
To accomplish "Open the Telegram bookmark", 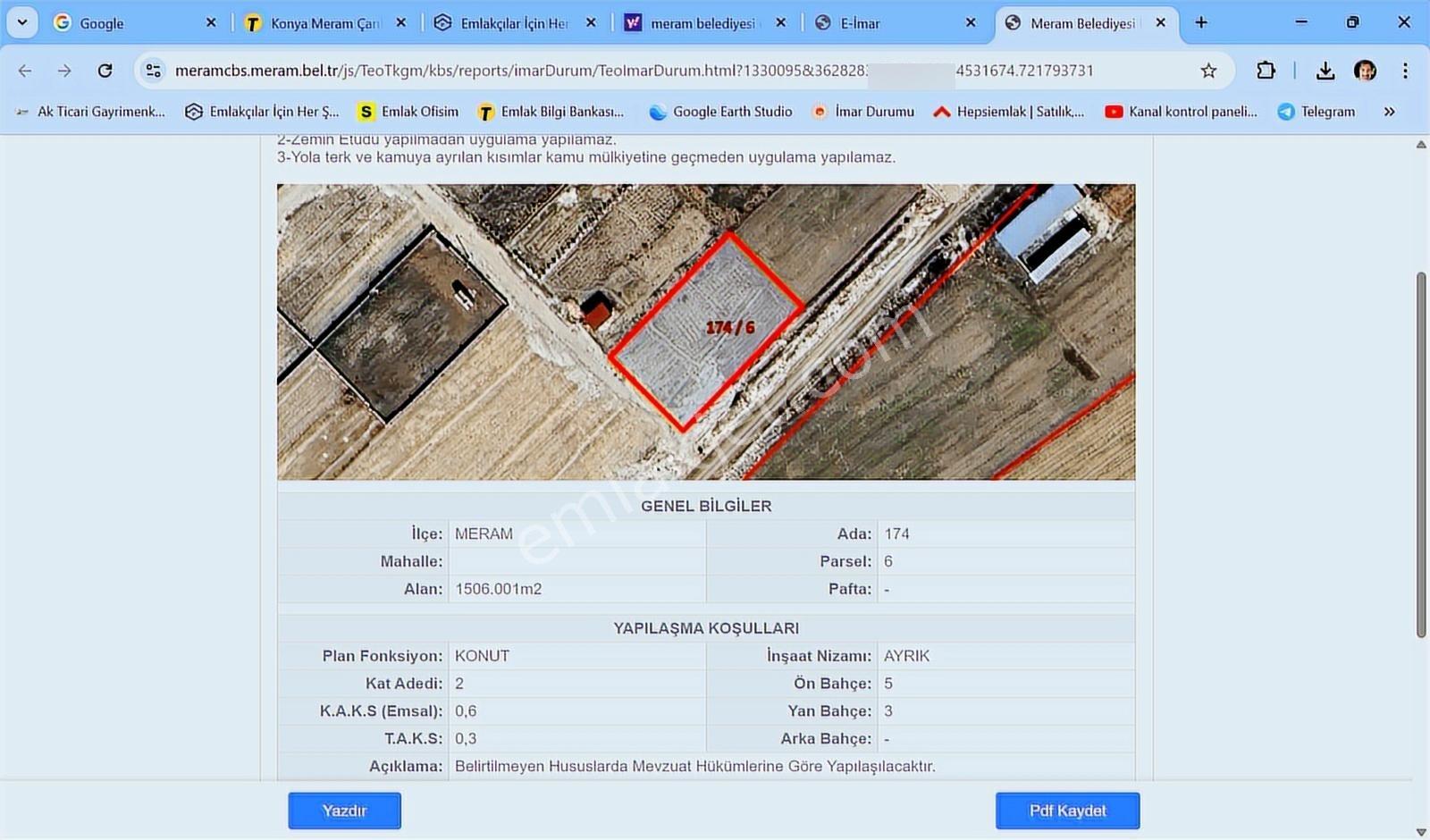I will point(1316,112).
